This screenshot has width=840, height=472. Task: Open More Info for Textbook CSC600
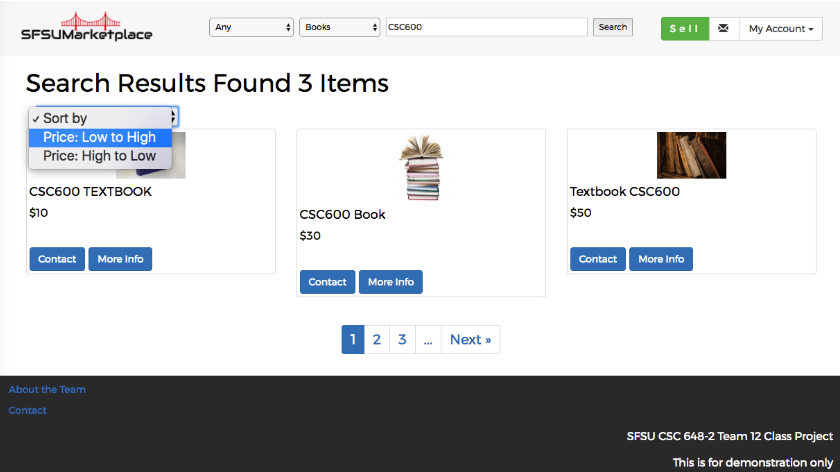[x=661, y=259]
